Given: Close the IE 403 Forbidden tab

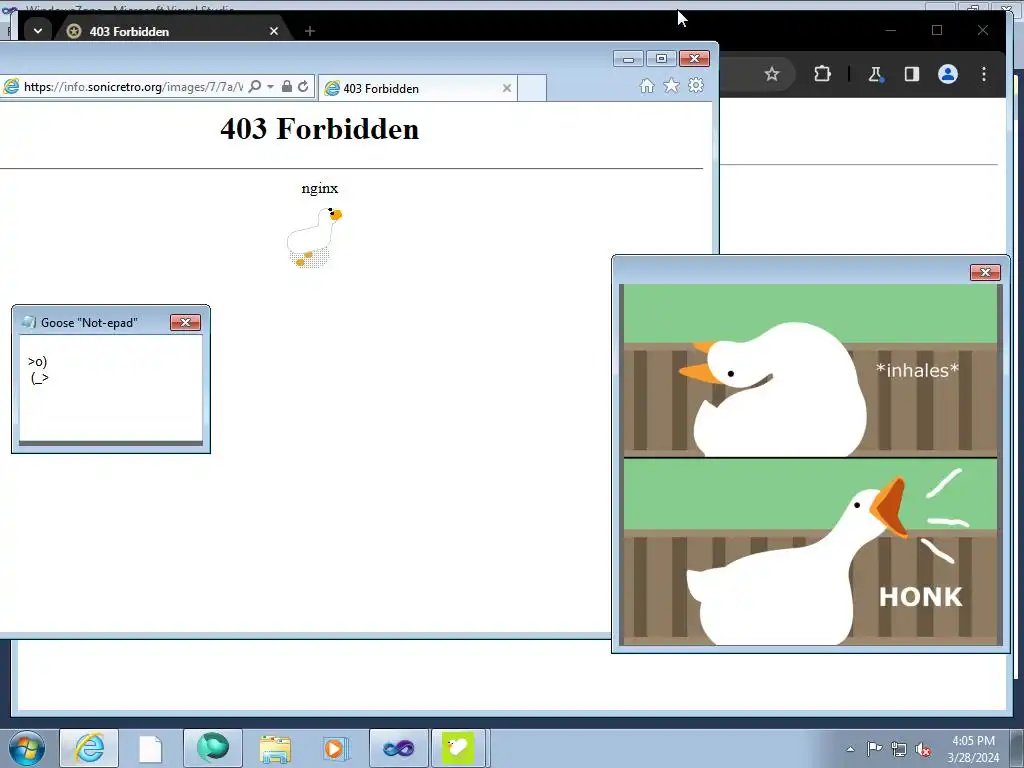Looking at the screenshot, I should pos(507,88).
